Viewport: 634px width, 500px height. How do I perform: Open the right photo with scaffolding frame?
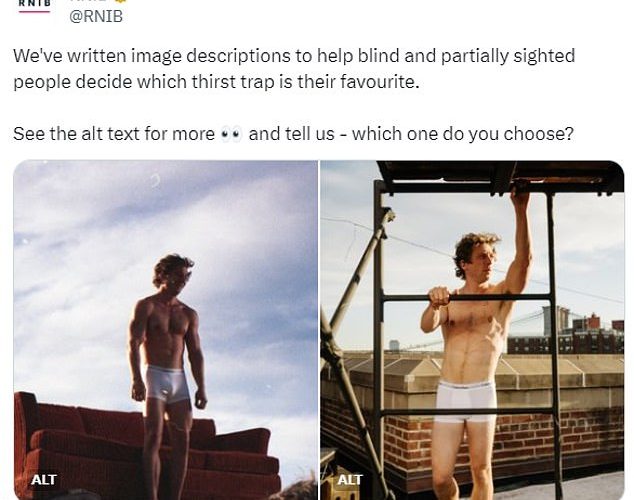pyautogui.click(x=472, y=330)
